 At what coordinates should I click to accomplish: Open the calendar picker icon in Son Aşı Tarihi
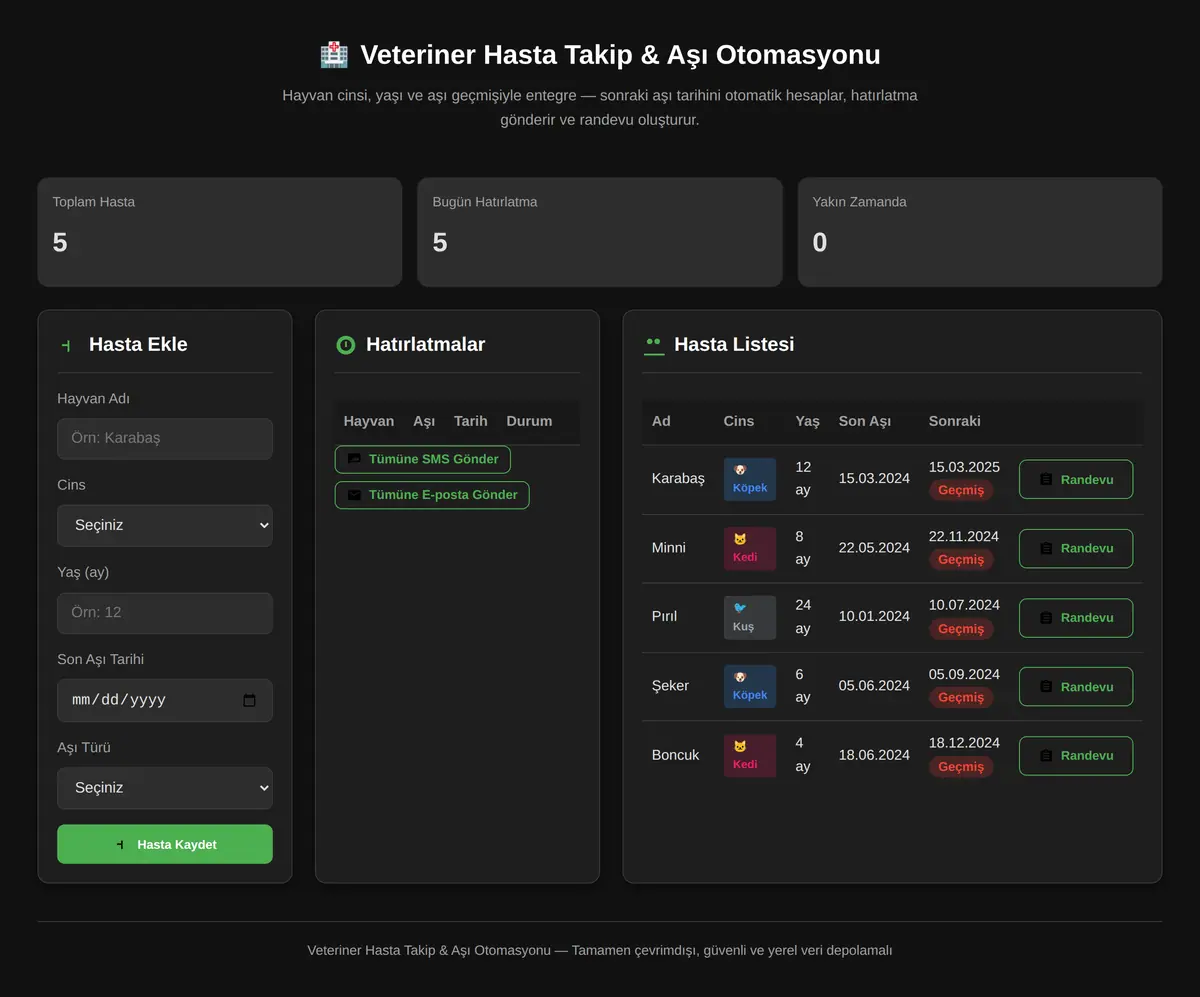249,700
